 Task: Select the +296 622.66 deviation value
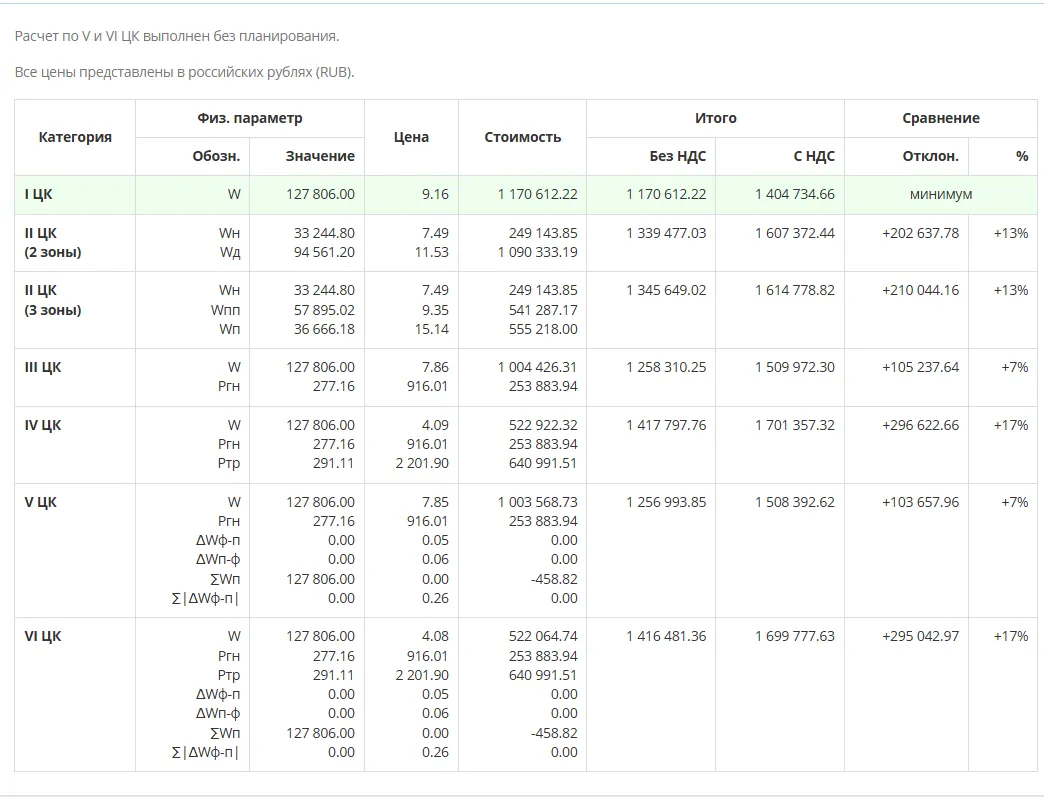pyautogui.click(x=920, y=425)
